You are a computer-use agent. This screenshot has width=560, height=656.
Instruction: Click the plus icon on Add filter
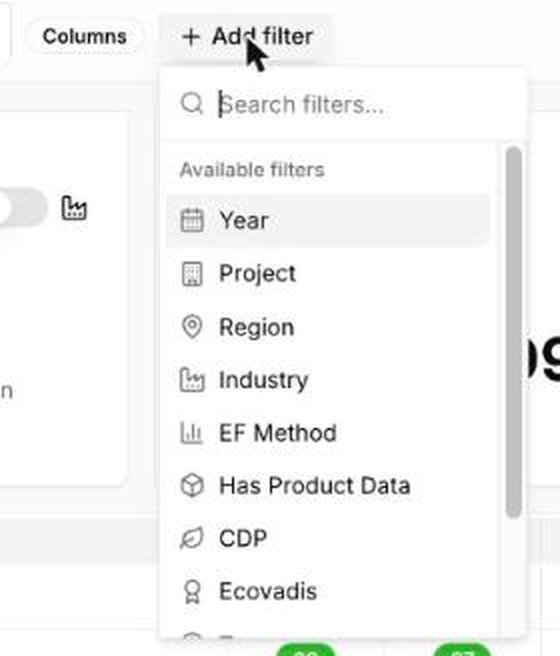tap(191, 37)
